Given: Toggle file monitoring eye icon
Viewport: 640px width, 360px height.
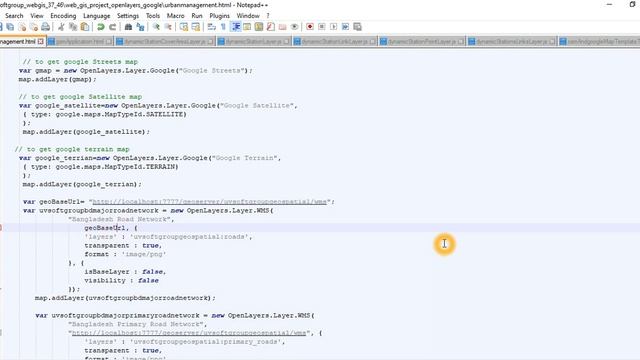Looking at the screenshot, I should pos(294,27).
